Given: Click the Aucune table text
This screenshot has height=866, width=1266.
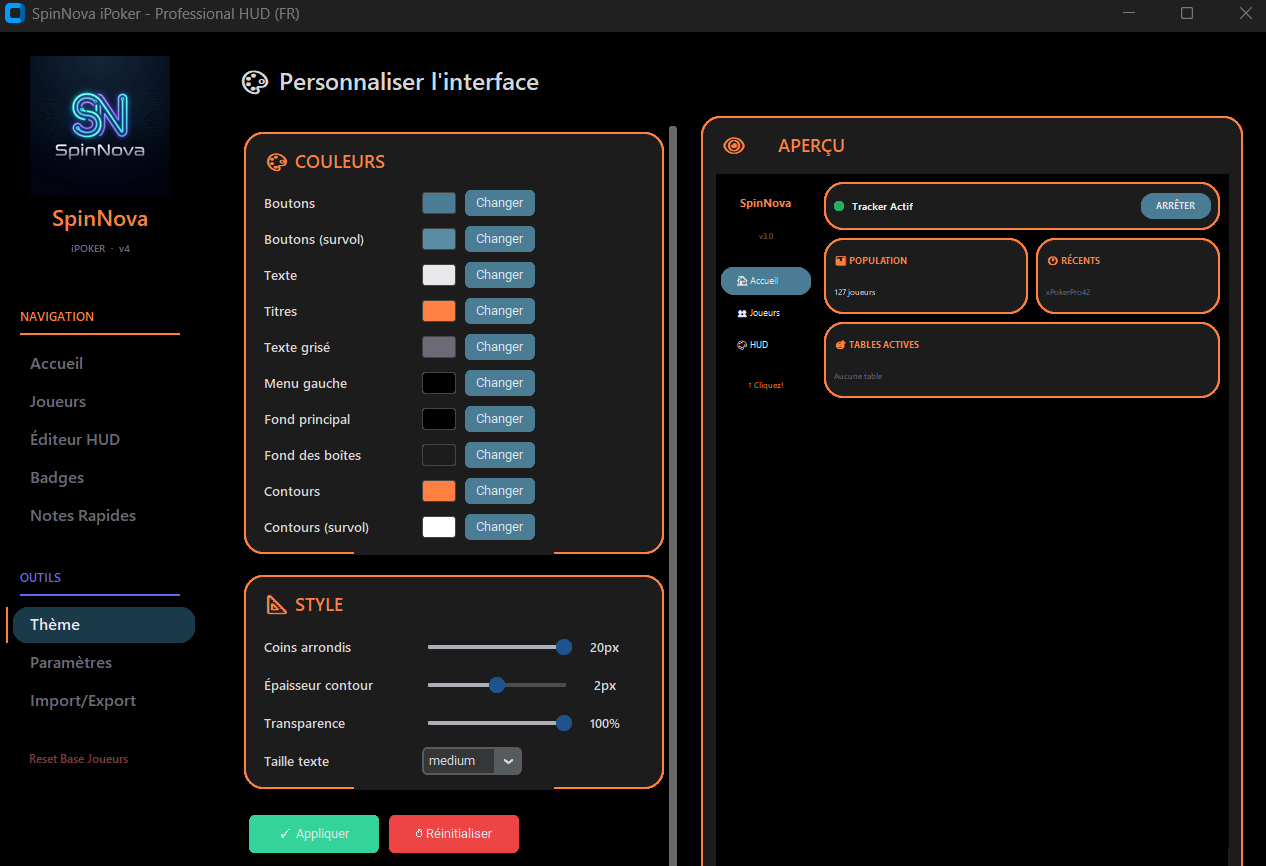Looking at the screenshot, I should click(858, 377).
